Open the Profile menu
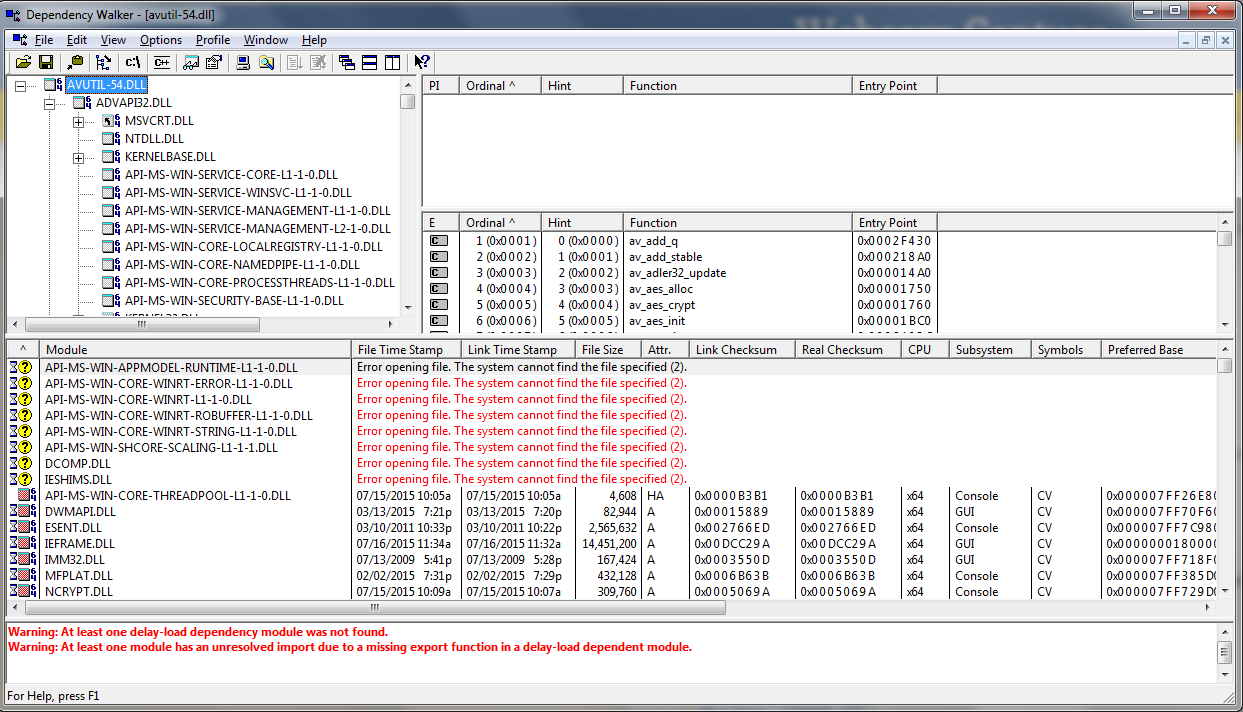Image resolution: width=1243 pixels, height=712 pixels. click(x=213, y=40)
